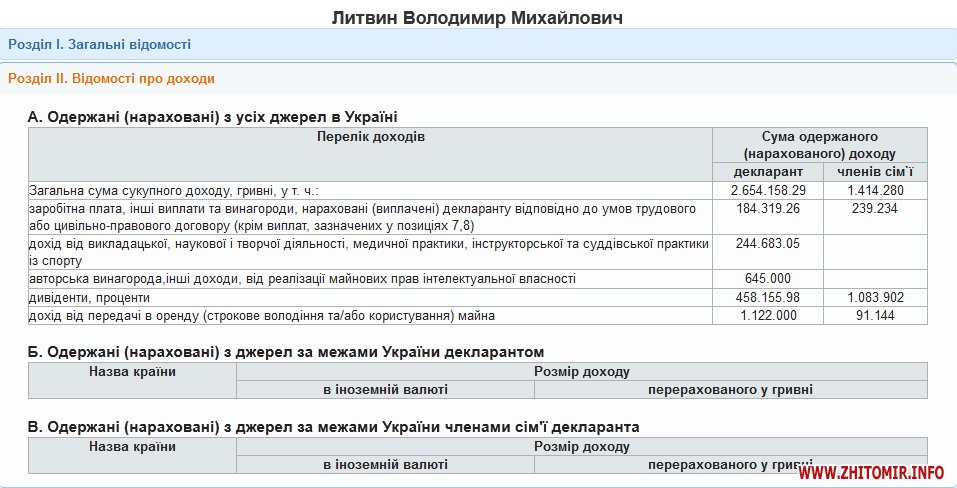This screenshot has height=488, width=957.
Task: Click the family salary value 239.234
Action: point(875,209)
